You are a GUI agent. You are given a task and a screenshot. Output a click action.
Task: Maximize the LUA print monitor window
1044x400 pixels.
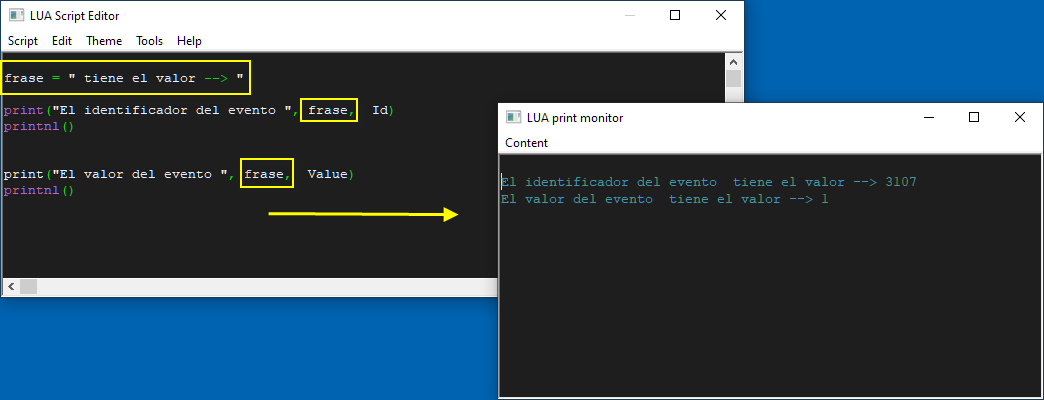pyautogui.click(x=973, y=117)
